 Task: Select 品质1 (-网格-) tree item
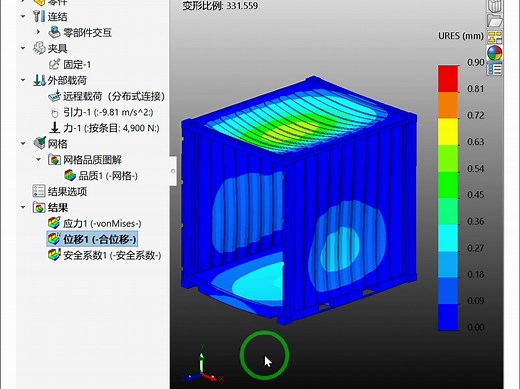coord(108,176)
